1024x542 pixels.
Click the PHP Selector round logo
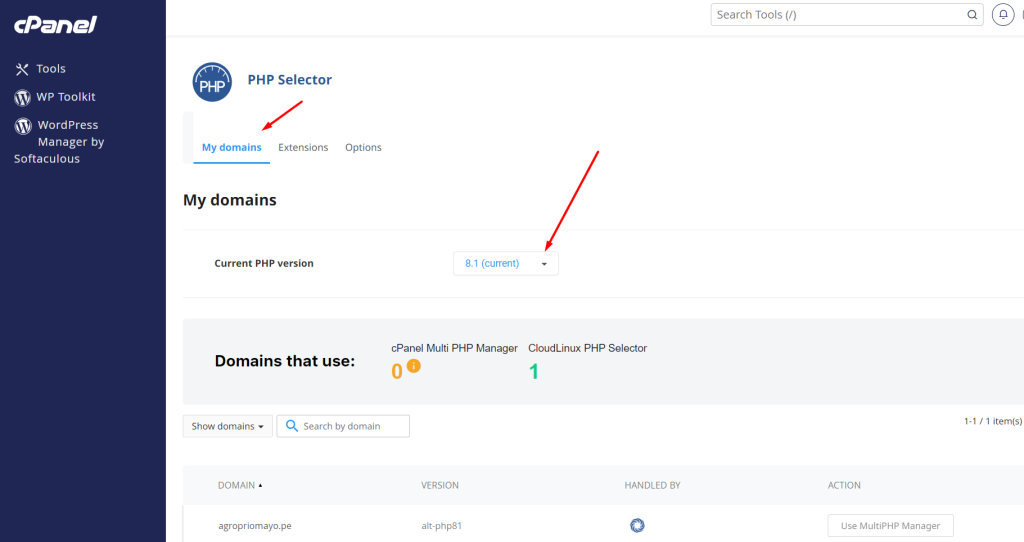(212, 82)
